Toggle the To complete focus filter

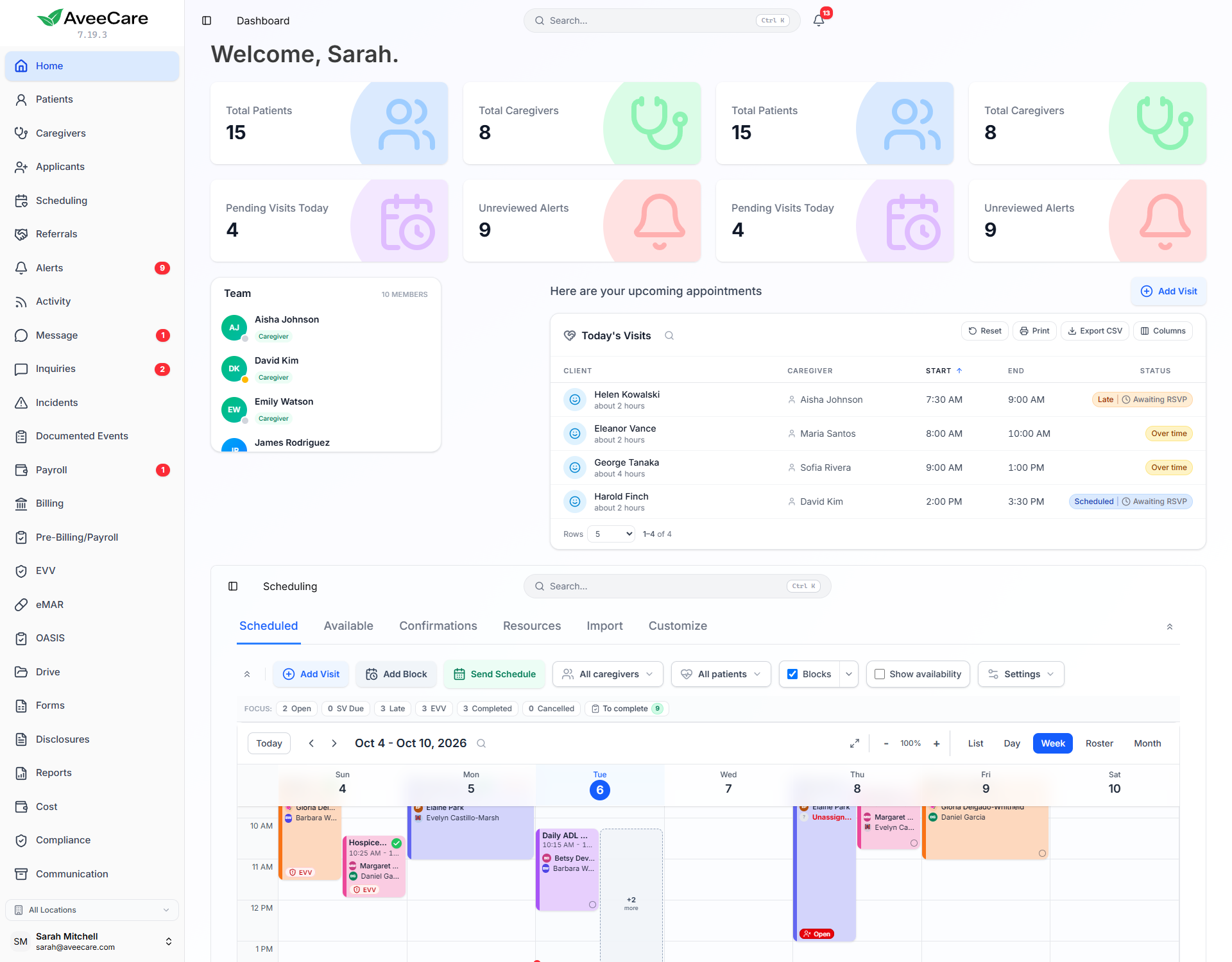(627, 709)
